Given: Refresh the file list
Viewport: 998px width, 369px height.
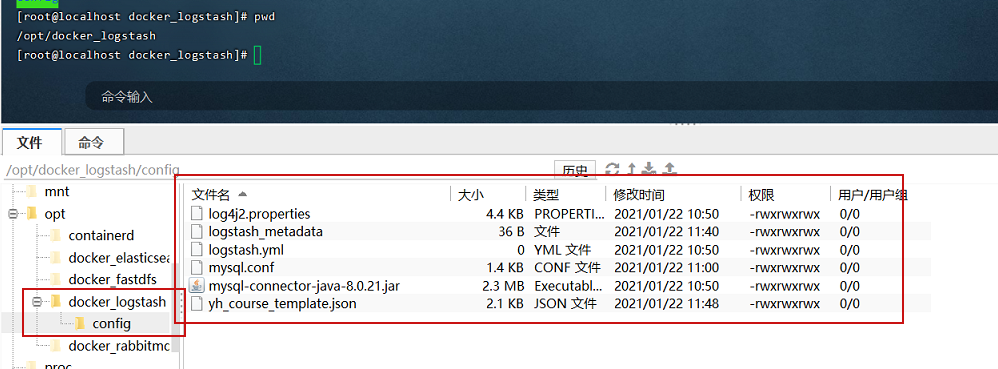Looking at the screenshot, I should click(x=612, y=169).
